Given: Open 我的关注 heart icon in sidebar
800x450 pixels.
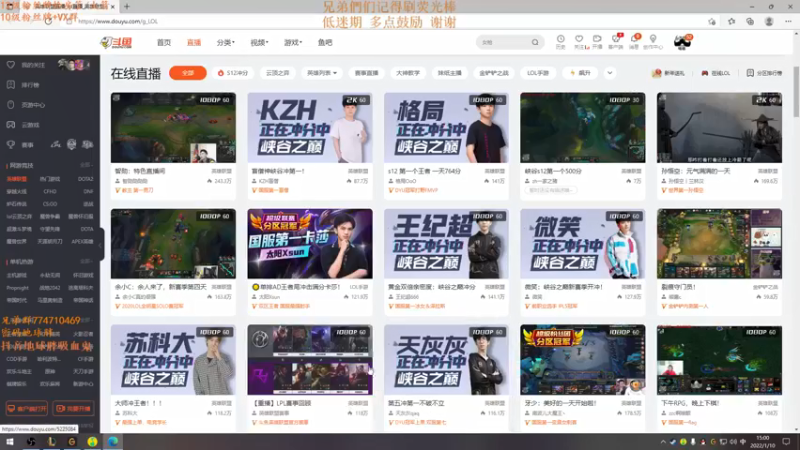Looking at the screenshot, I should pyautogui.click(x=11, y=65).
